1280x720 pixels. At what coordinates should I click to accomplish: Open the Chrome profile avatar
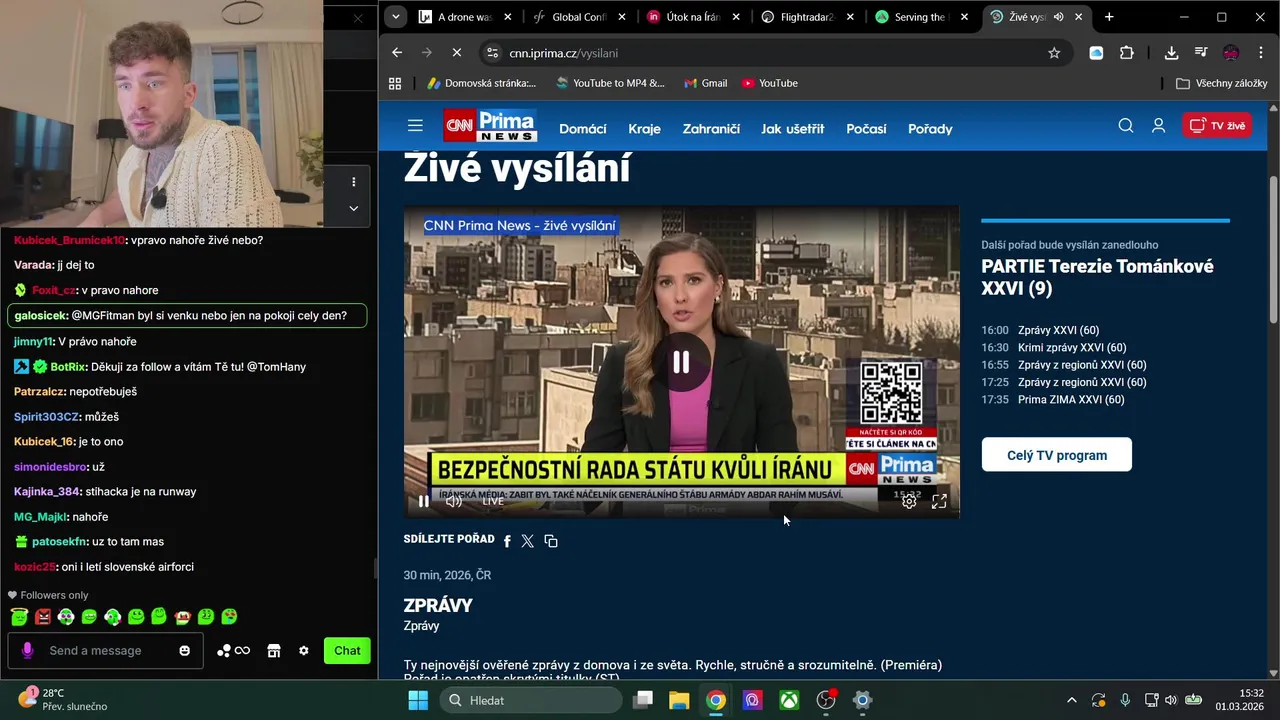[1231, 53]
